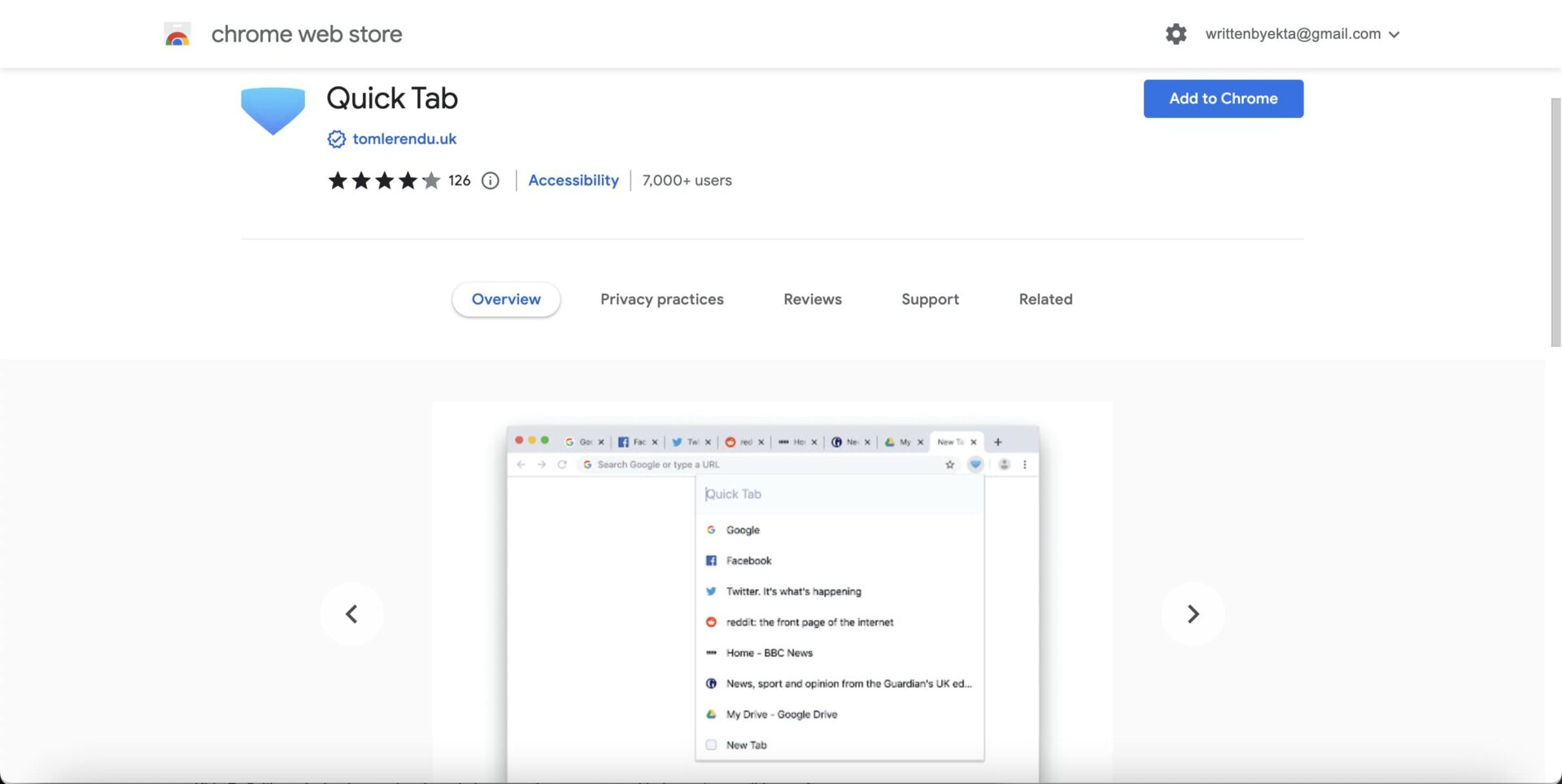Open the 126 ratings count
Image resolution: width=1562 pixels, height=784 pixels.
(460, 181)
